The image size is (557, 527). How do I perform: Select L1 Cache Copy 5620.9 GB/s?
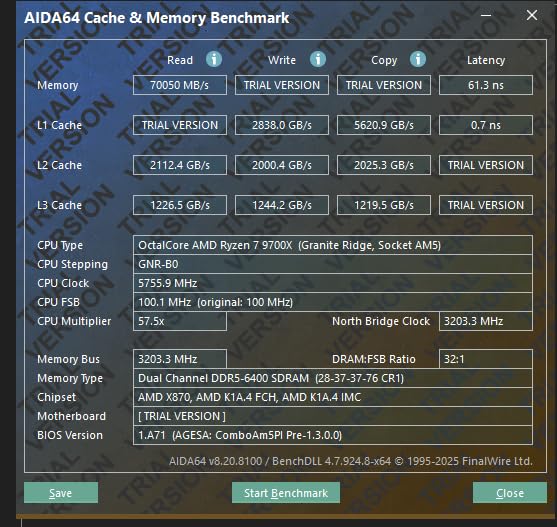coord(384,125)
